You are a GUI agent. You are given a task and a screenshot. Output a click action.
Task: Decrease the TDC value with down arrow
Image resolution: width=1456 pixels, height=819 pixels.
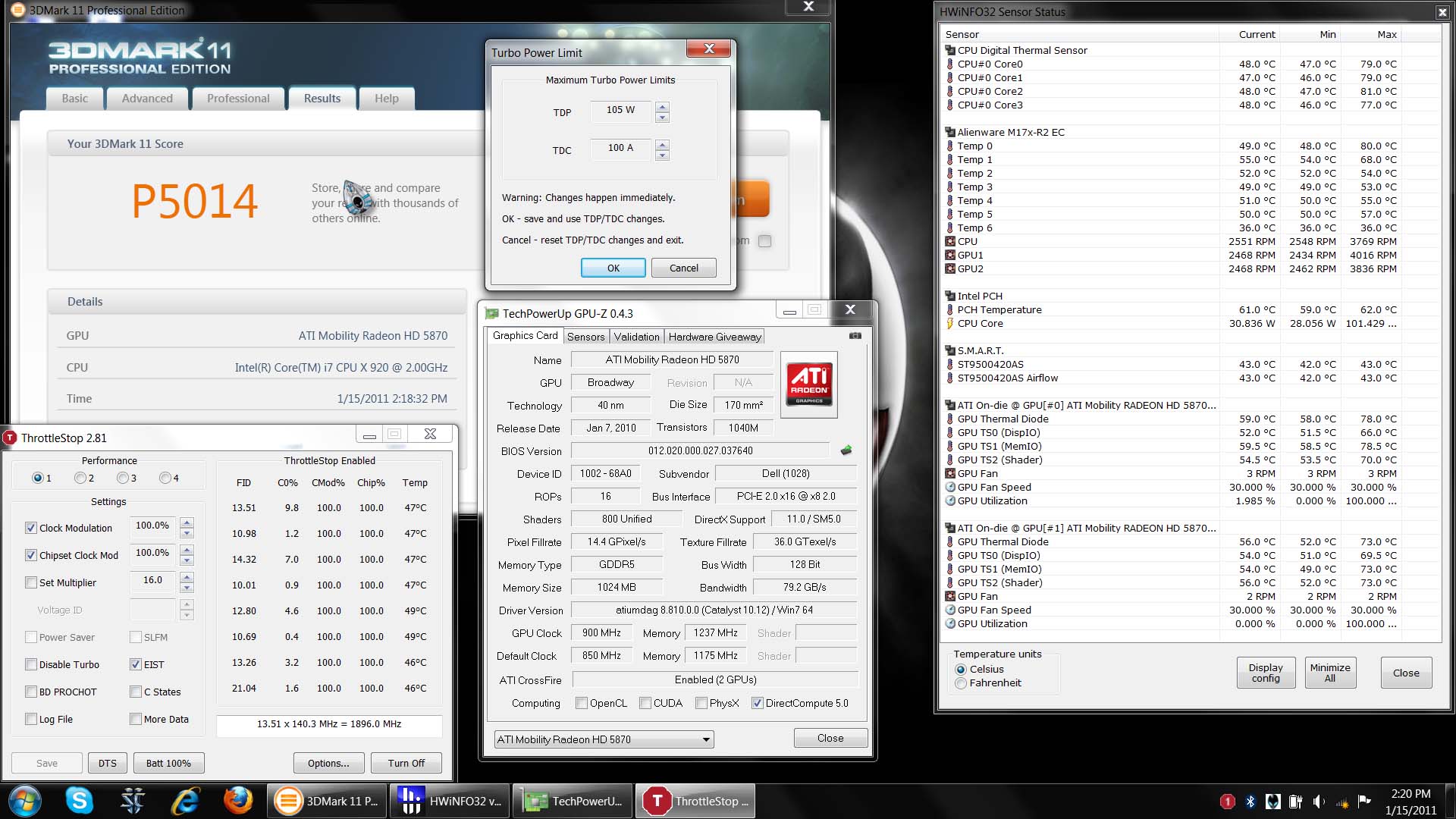coord(663,155)
